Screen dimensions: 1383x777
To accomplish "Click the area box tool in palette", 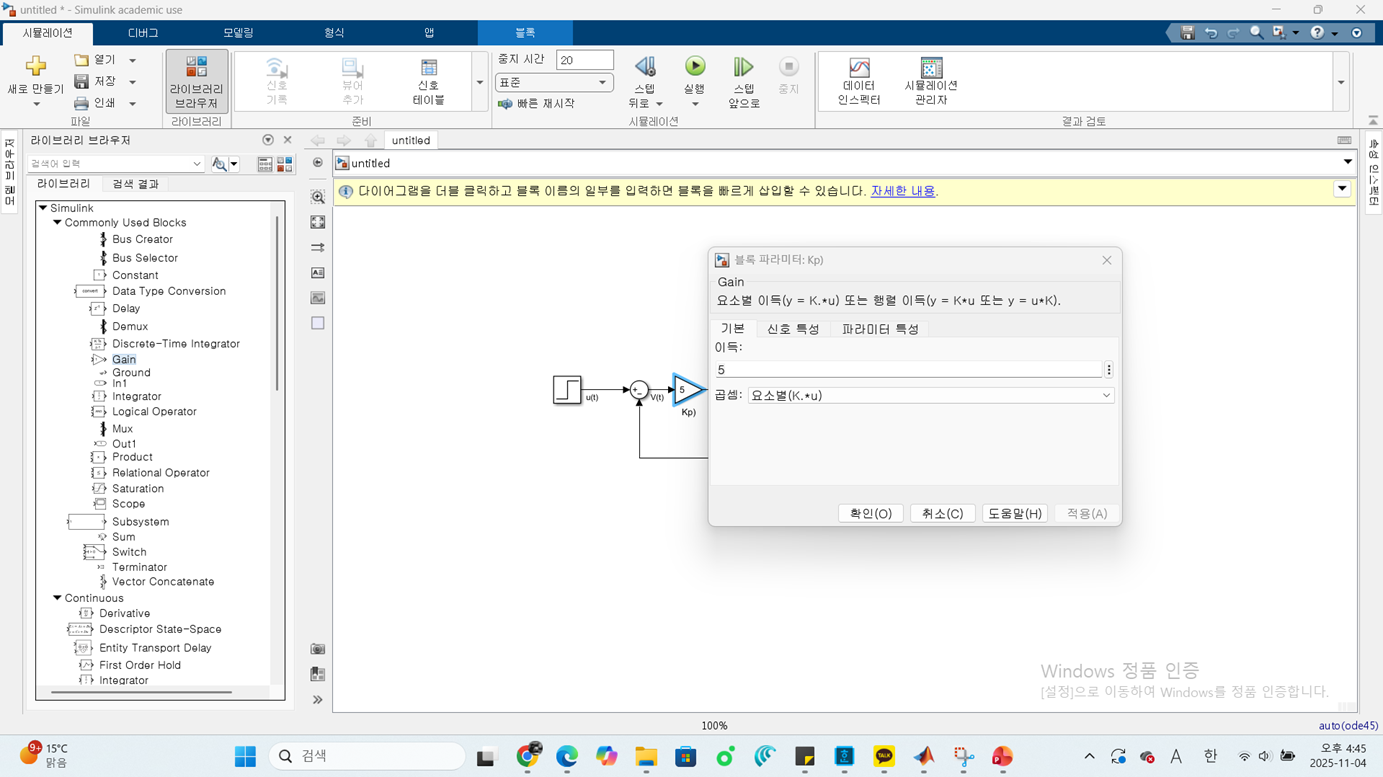I will (318, 323).
